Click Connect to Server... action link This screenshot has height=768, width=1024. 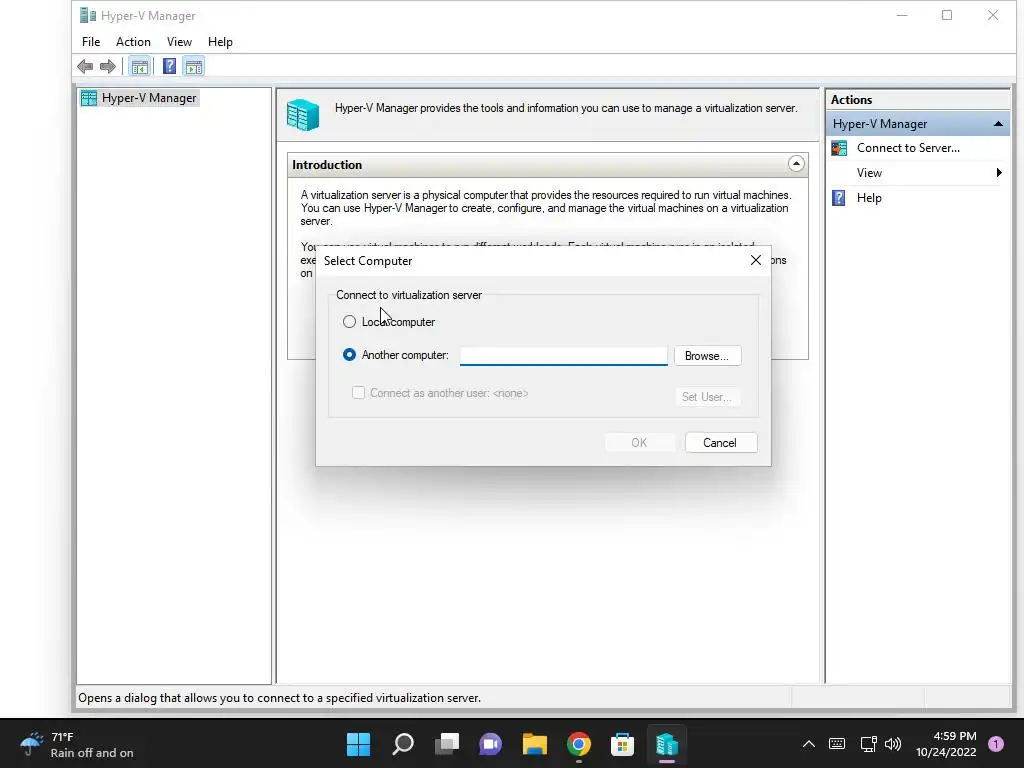coord(908,148)
